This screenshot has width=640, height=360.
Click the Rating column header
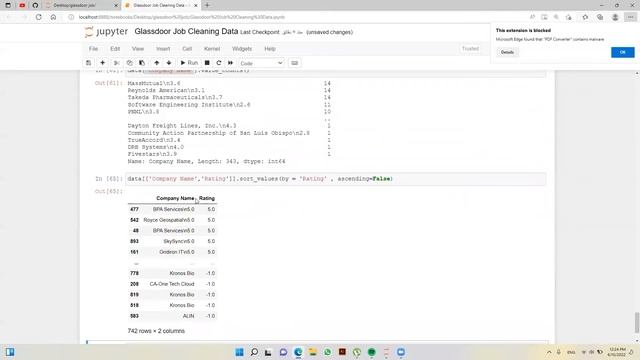207,198
